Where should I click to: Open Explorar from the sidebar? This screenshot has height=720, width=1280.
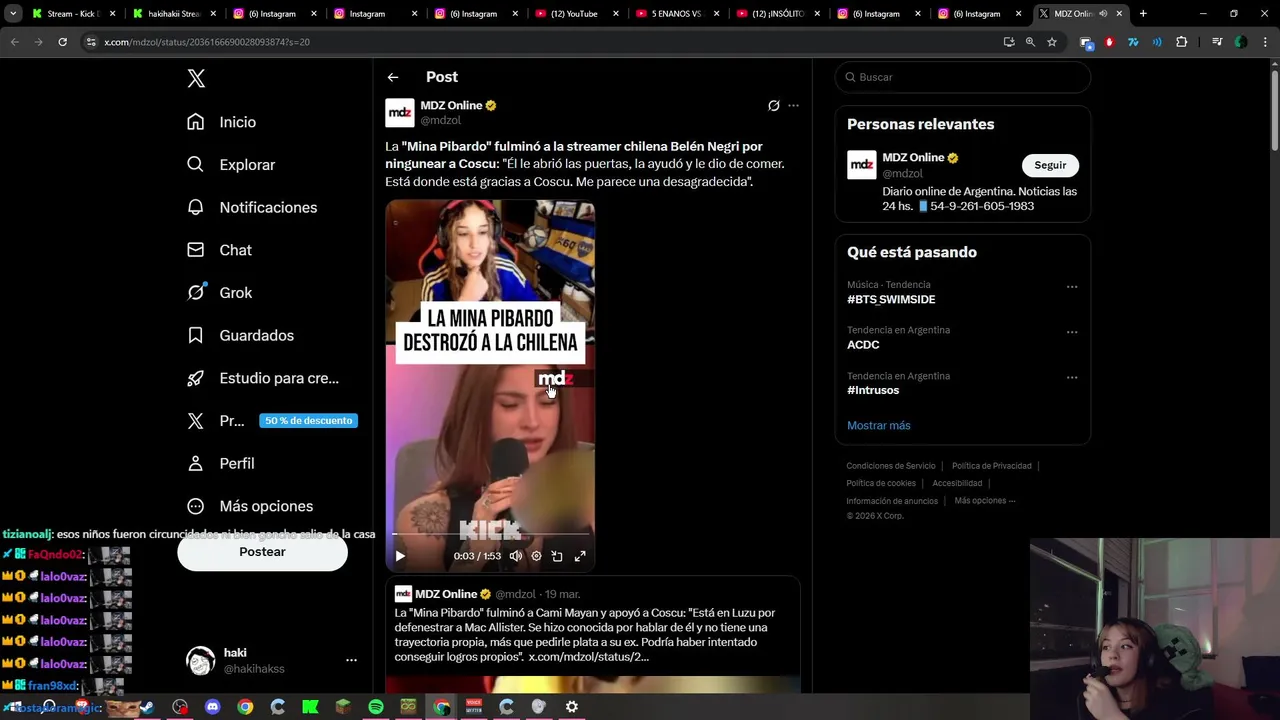click(231, 165)
